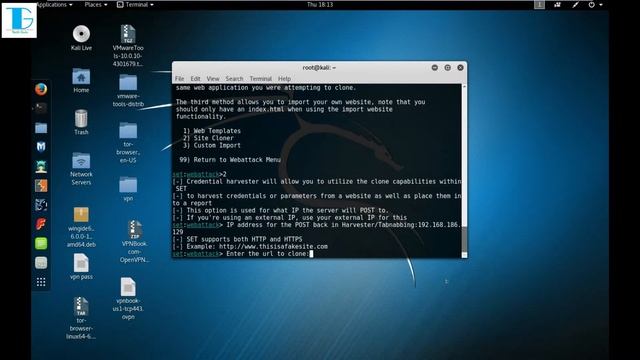Open the Edit menu in terminal

[196, 78]
